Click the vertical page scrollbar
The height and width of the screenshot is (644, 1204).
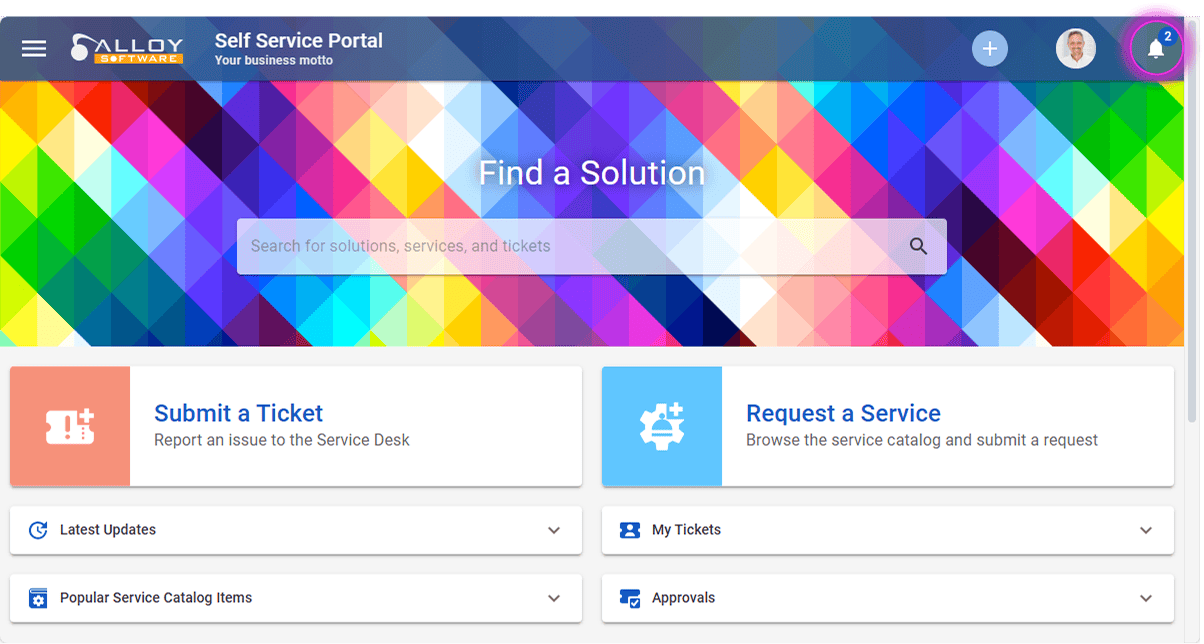(1191, 250)
